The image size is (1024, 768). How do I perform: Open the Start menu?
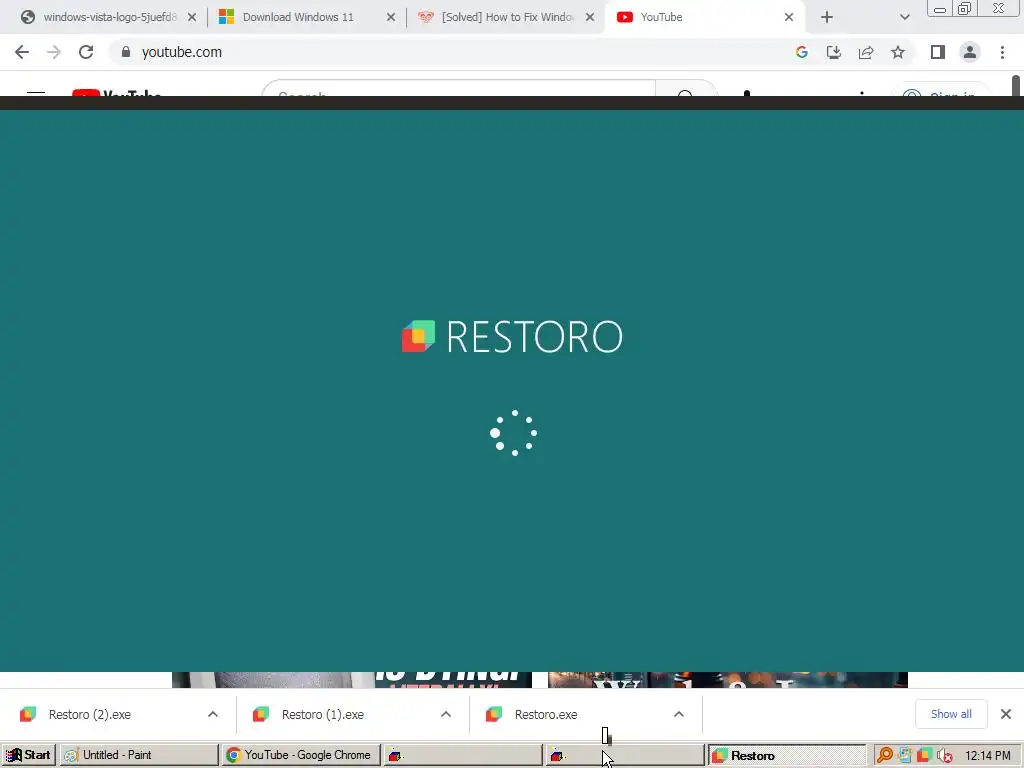28,755
